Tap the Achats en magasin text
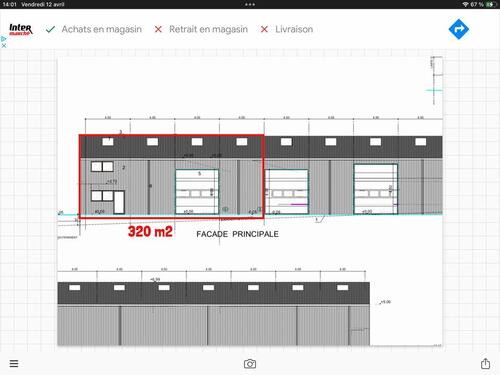This screenshot has height=375, width=500. point(102,29)
